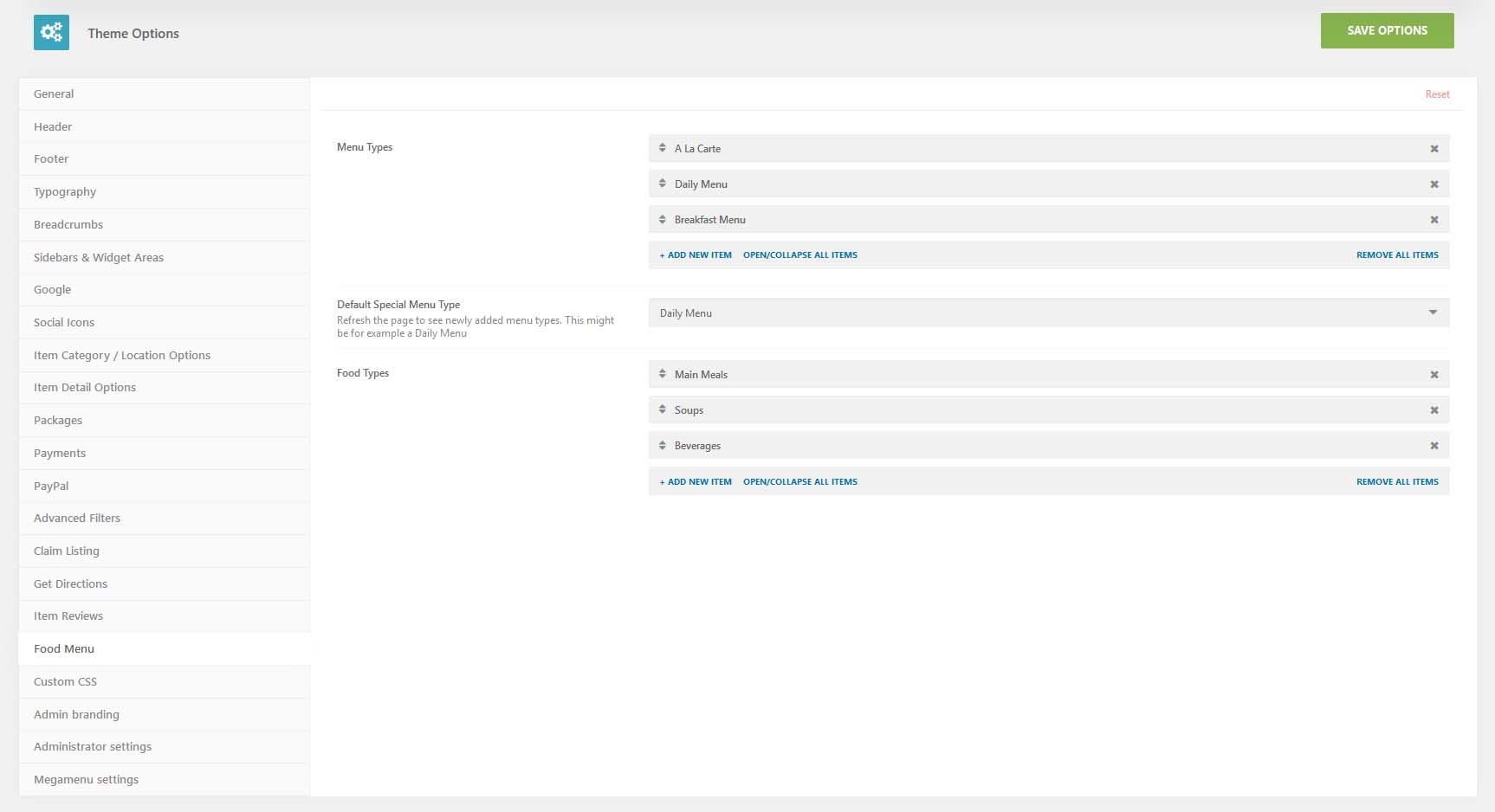The height and width of the screenshot is (812, 1495).
Task: Click the Menu Types label
Action: [365, 147]
